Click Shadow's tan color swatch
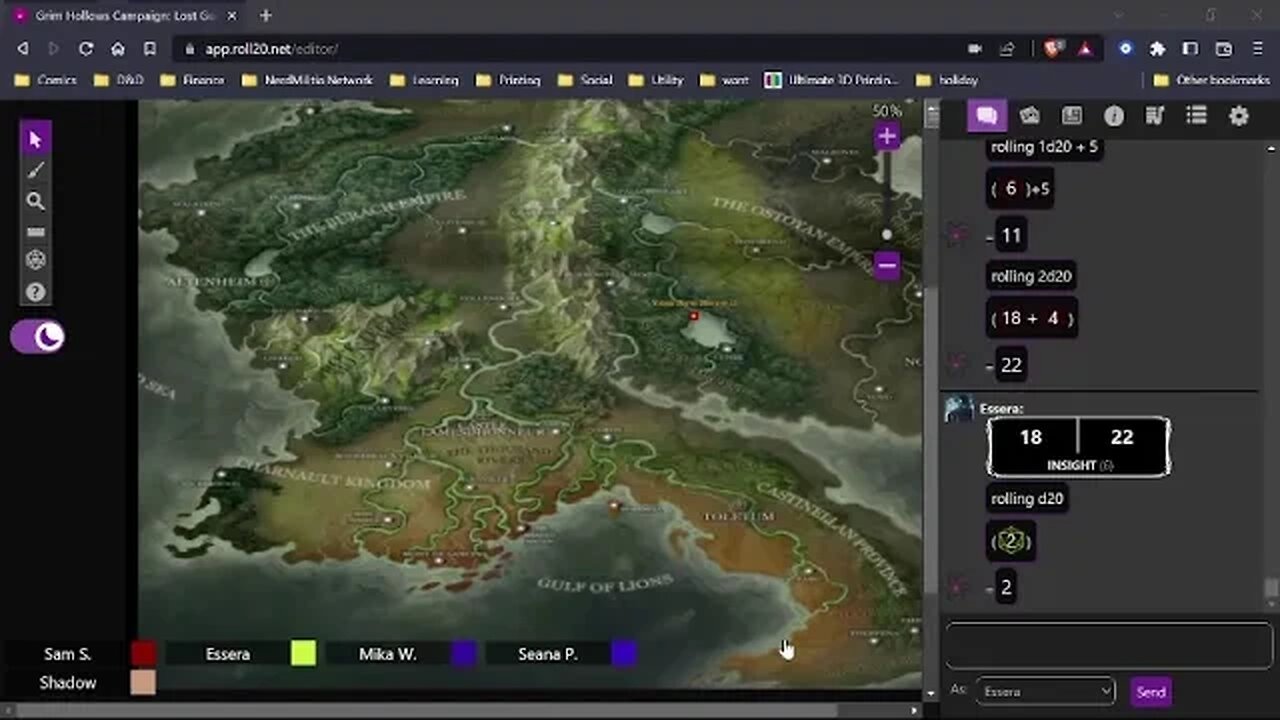 click(143, 683)
